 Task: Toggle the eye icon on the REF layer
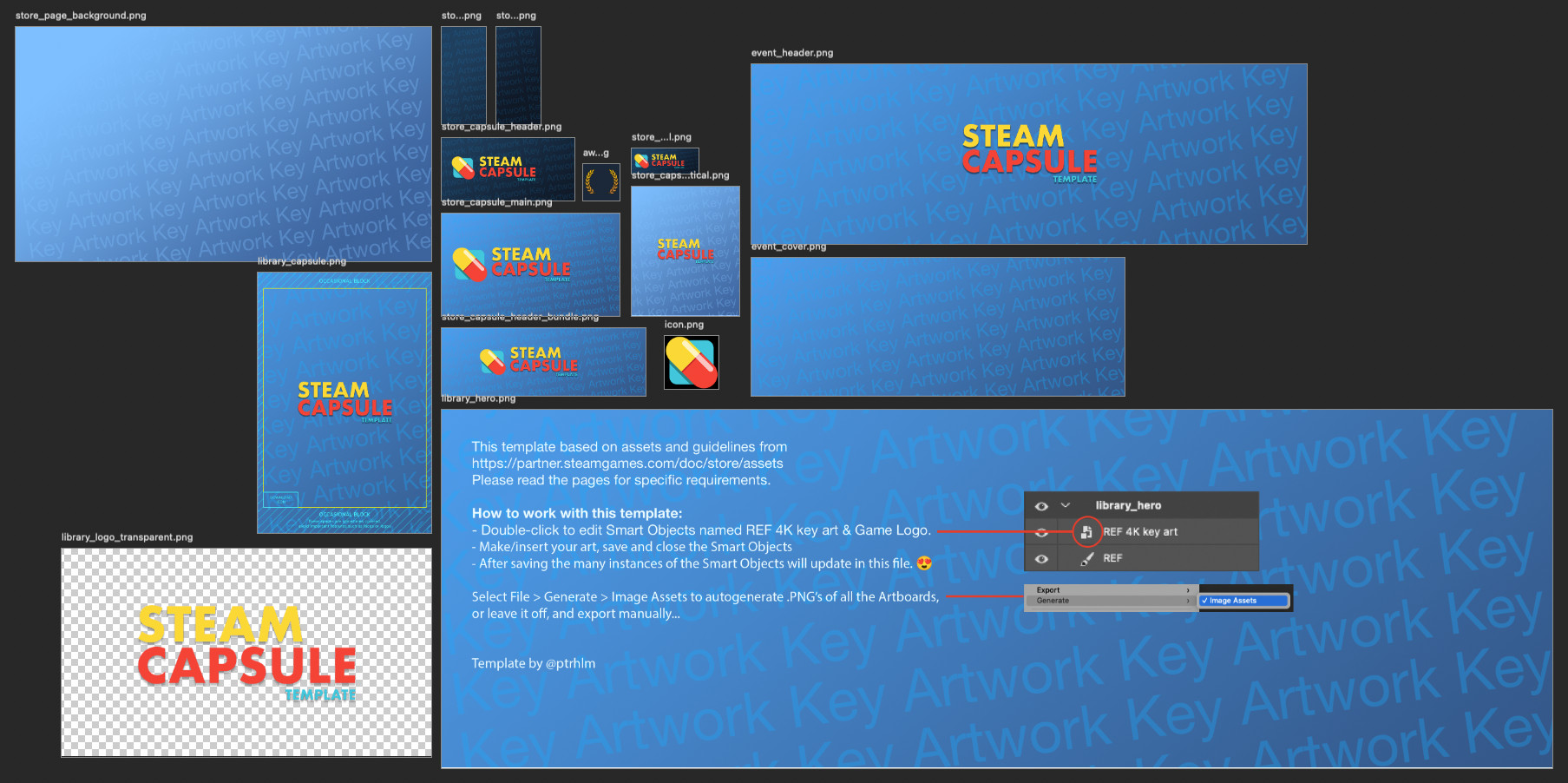(1041, 558)
